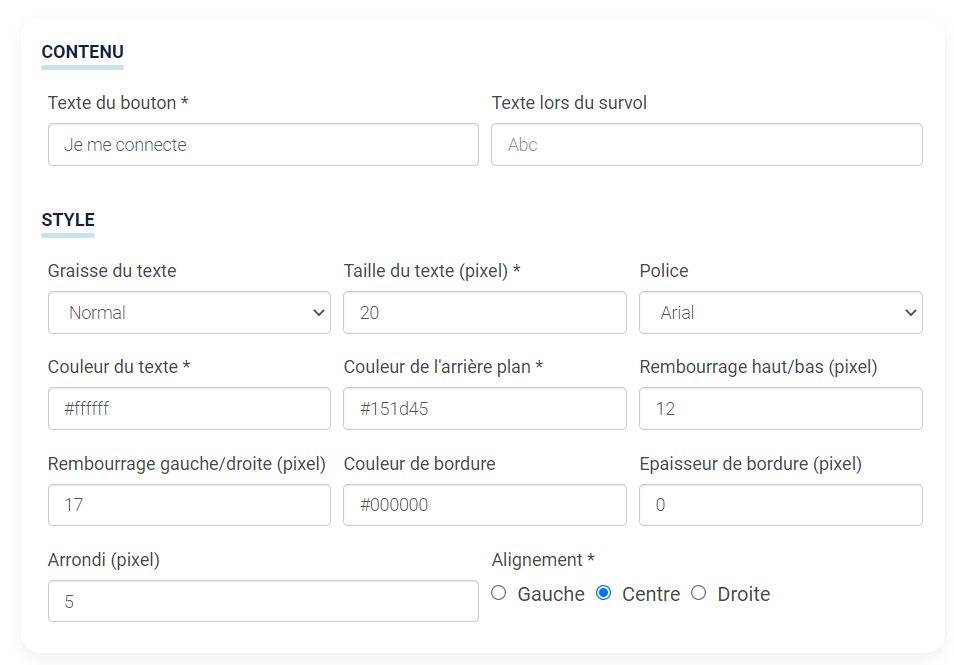
Task: Click the Couleur de l'arrière plan field
Action: [485, 409]
